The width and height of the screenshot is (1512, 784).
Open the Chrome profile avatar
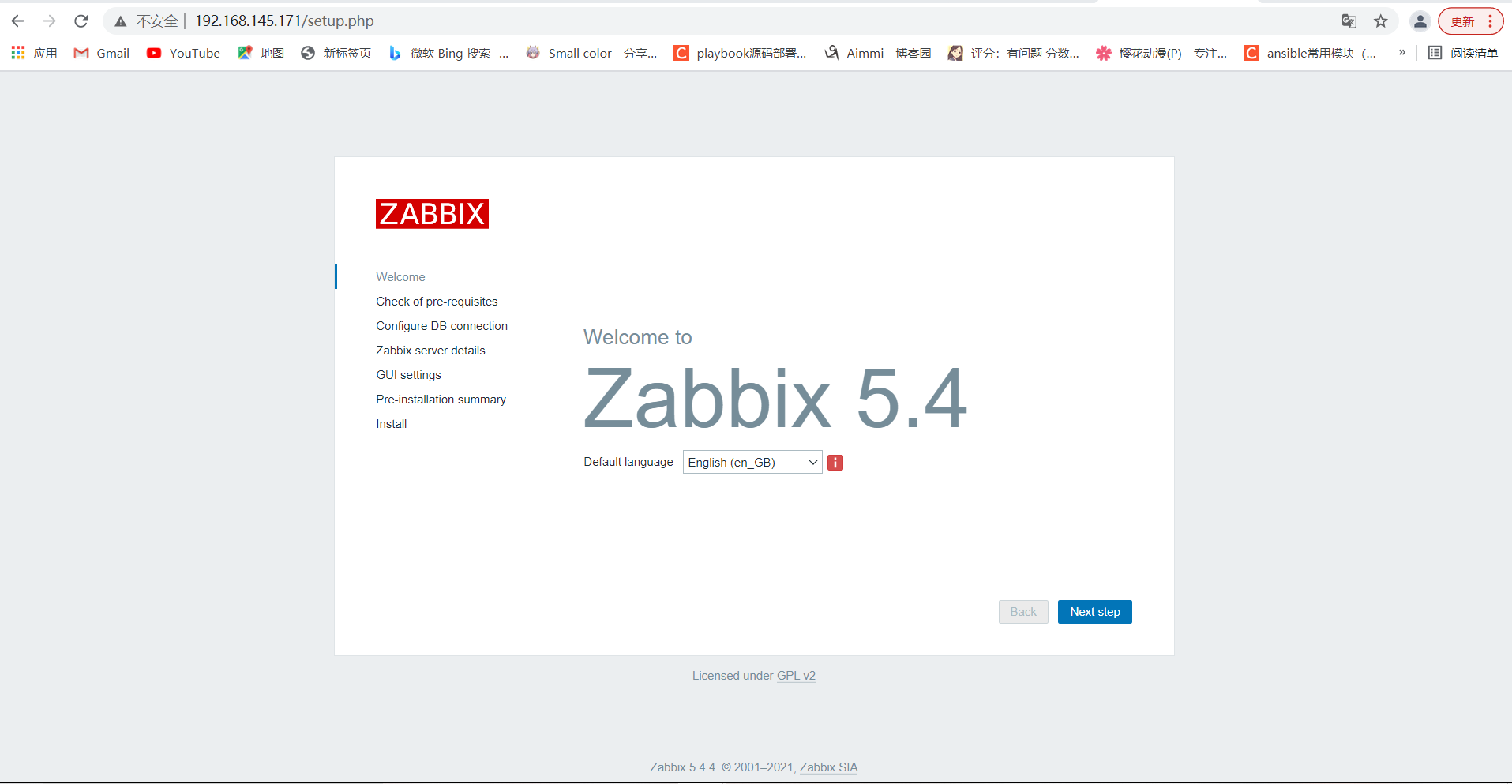click(x=1420, y=21)
